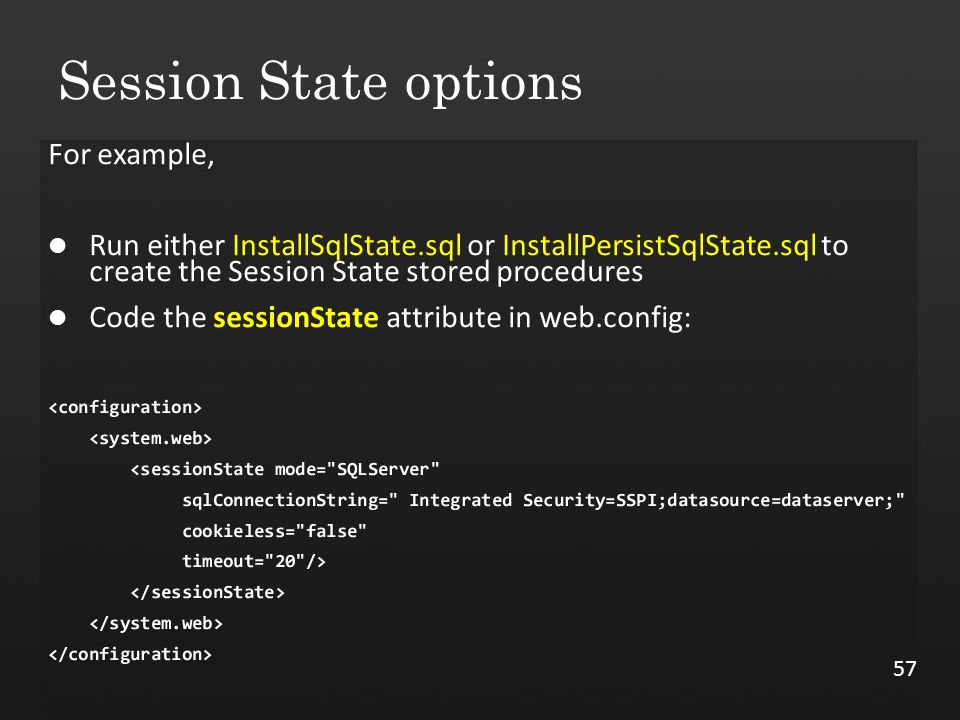Click the second bullet point marker
The width and height of the screenshot is (960, 720).
click(x=58, y=318)
